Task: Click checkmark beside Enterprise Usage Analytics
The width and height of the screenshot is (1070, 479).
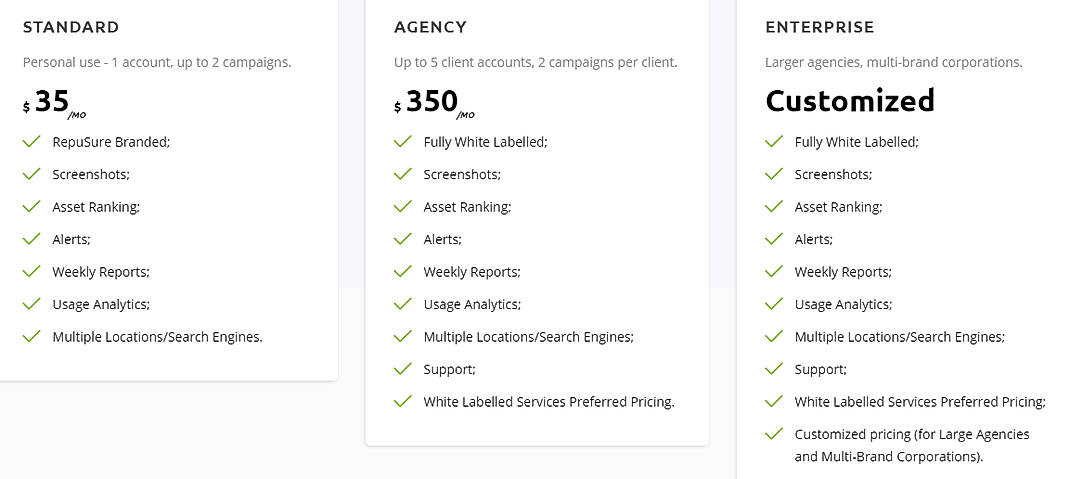Action: pyautogui.click(x=774, y=304)
